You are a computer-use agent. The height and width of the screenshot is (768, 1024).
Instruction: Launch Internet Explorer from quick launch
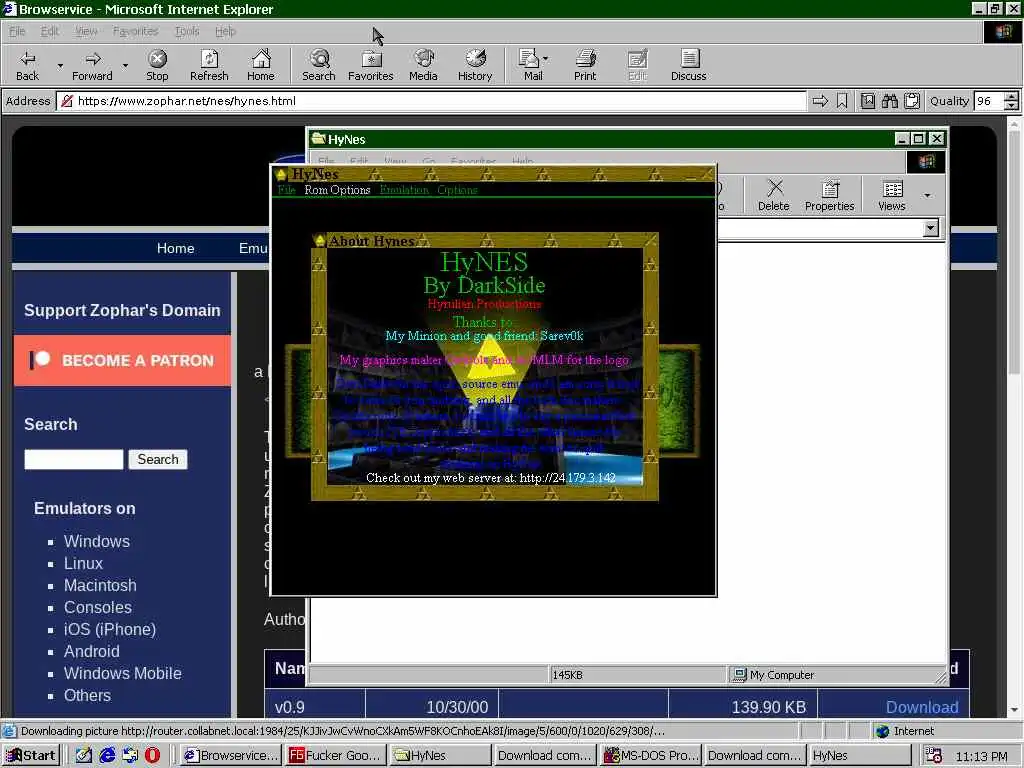click(107, 756)
